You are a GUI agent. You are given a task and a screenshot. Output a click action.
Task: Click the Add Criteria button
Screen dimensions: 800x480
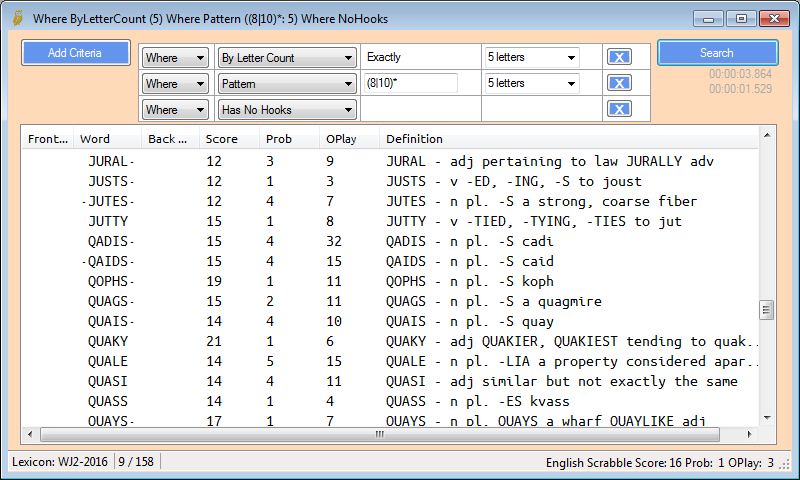coord(76,53)
